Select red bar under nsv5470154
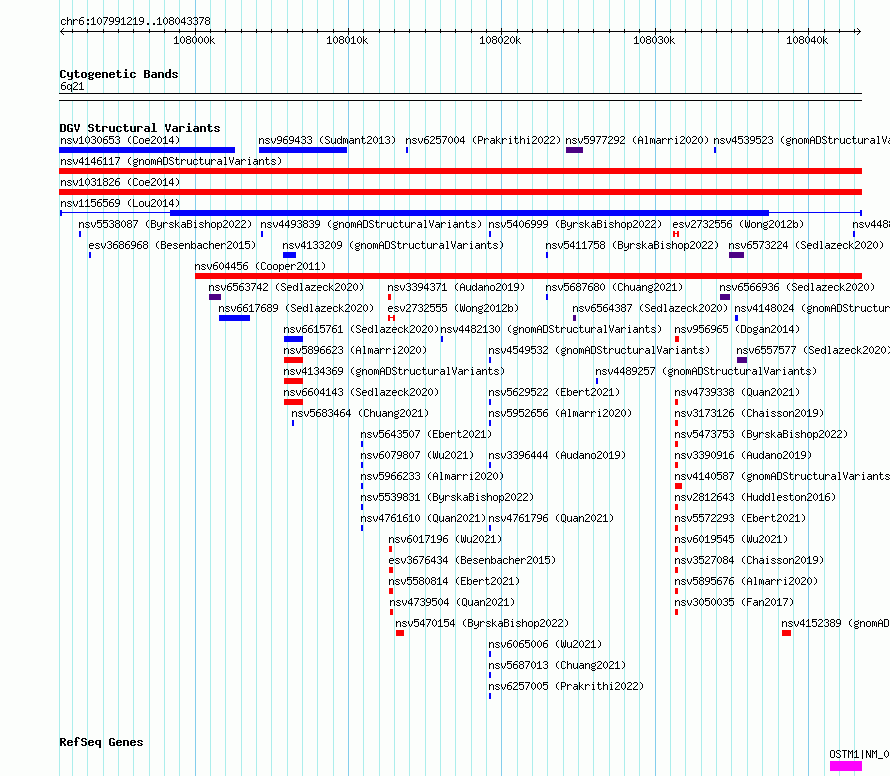 pos(400,633)
